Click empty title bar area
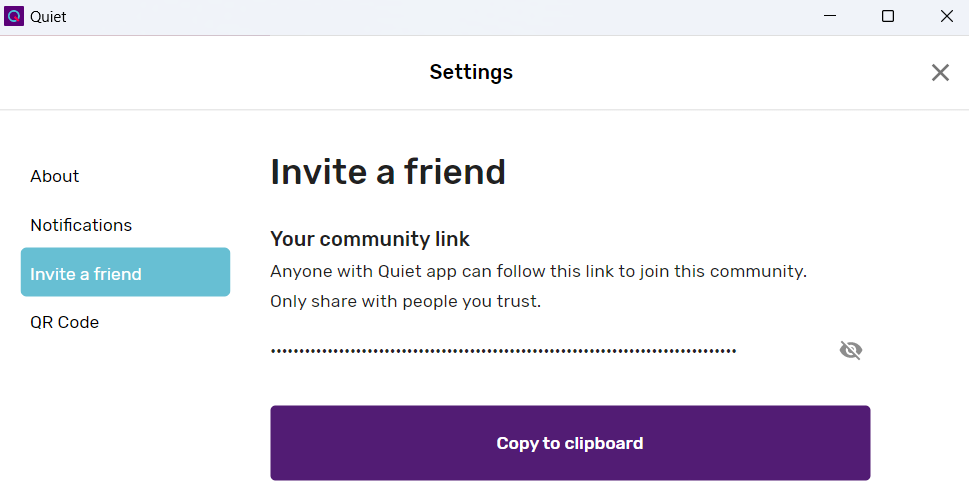 pos(450,17)
